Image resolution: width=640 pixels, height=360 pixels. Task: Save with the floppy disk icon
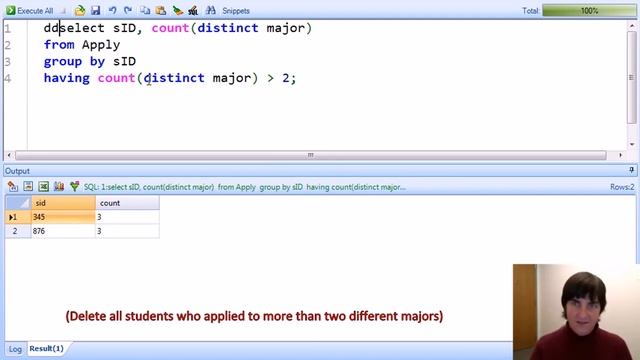tap(96, 11)
